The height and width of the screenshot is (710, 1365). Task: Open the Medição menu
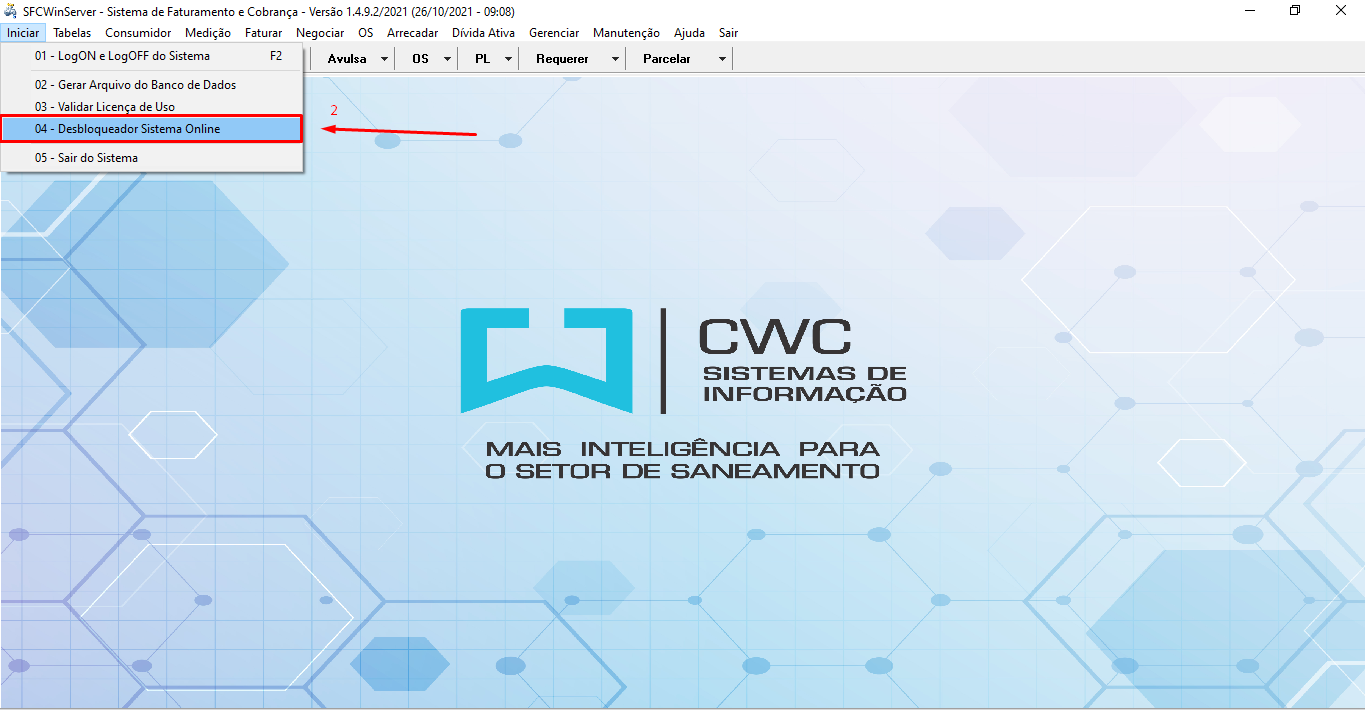207,32
